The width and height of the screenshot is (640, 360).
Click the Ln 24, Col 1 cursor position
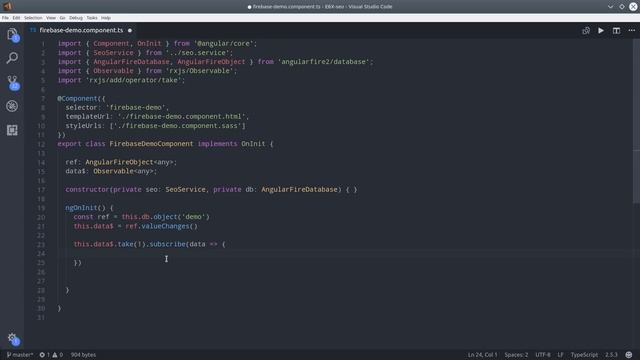(x=482, y=355)
